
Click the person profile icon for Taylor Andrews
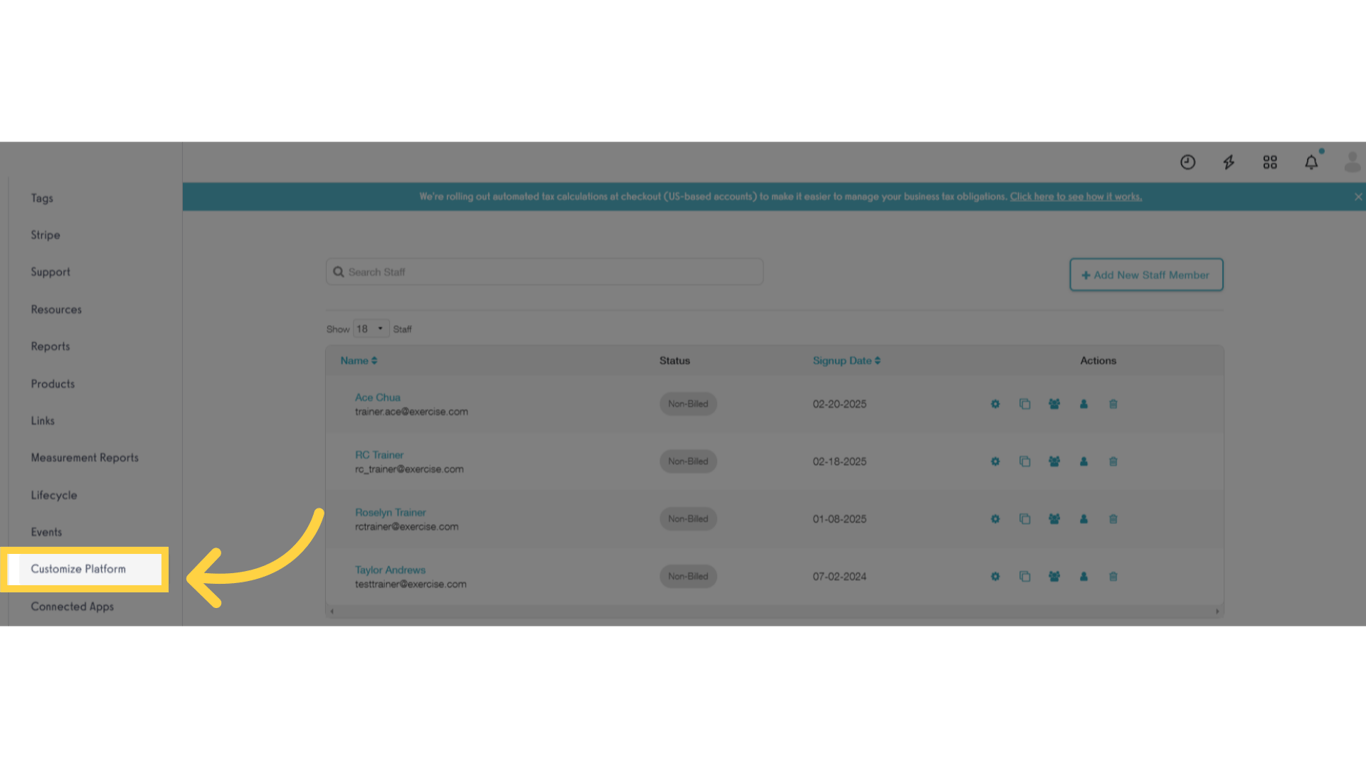pos(1084,576)
